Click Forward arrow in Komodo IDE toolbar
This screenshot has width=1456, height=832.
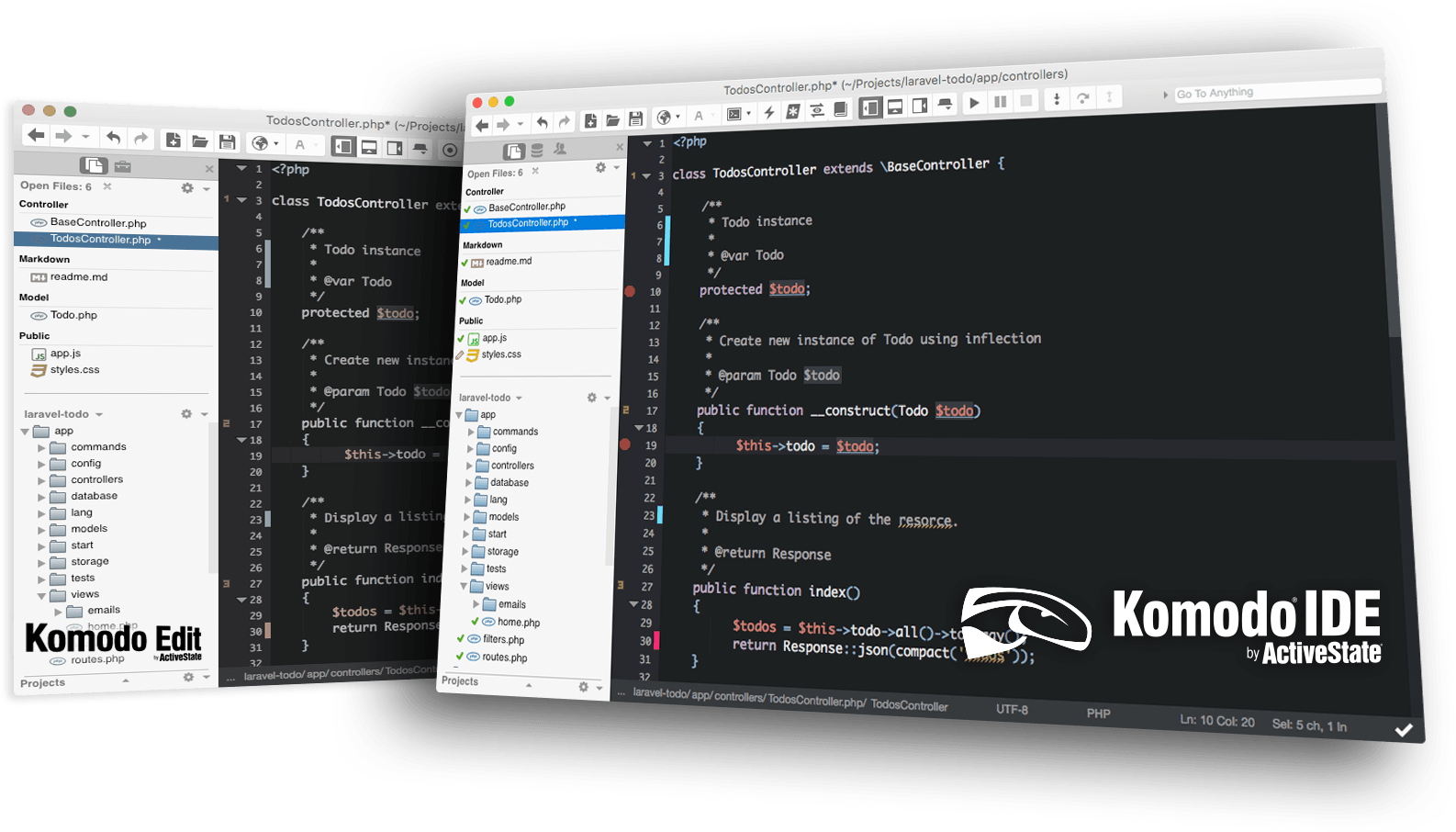[x=503, y=125]
